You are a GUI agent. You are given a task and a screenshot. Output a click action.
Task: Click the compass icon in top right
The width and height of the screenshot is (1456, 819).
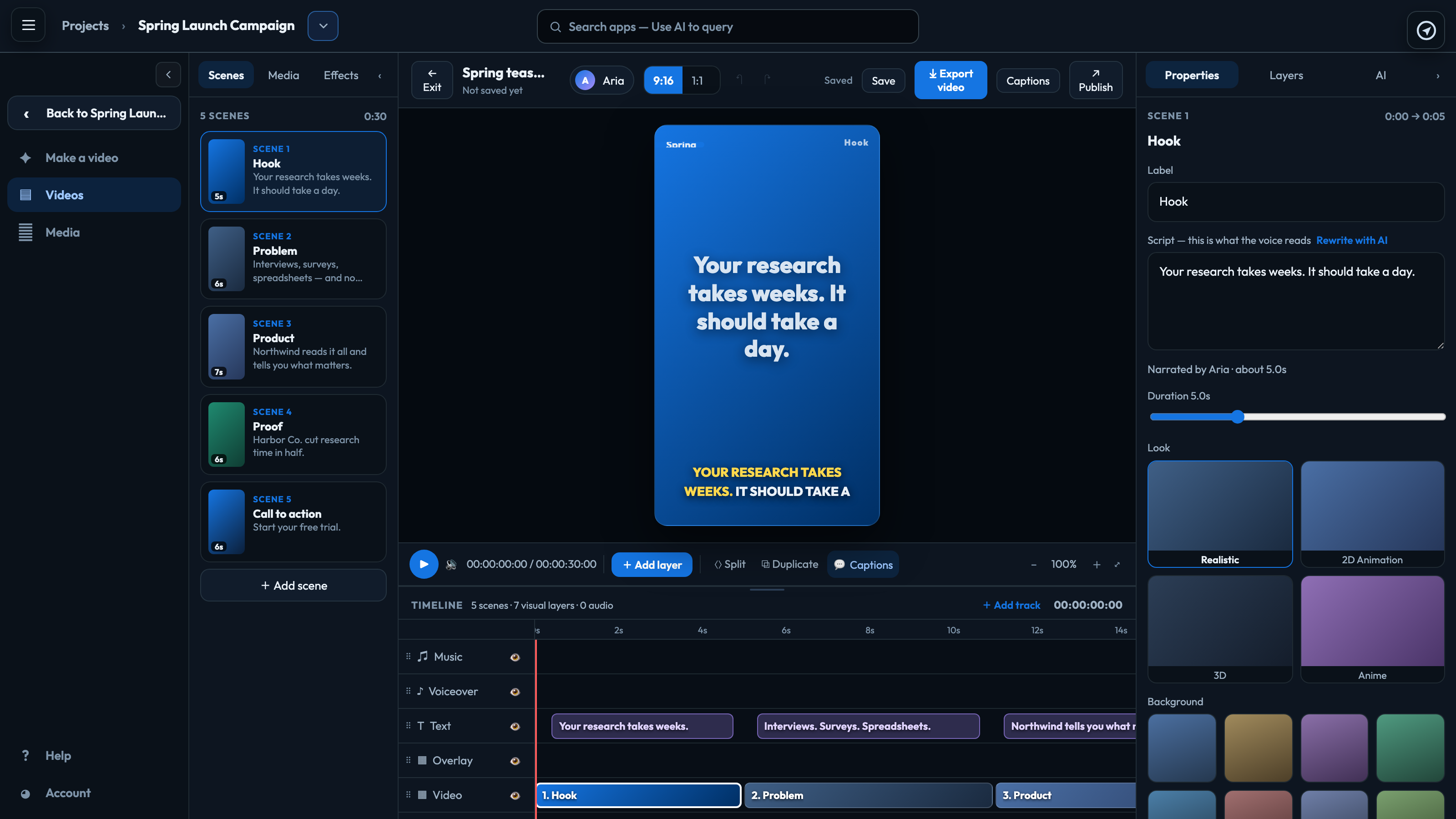(x=1426, y=30)
